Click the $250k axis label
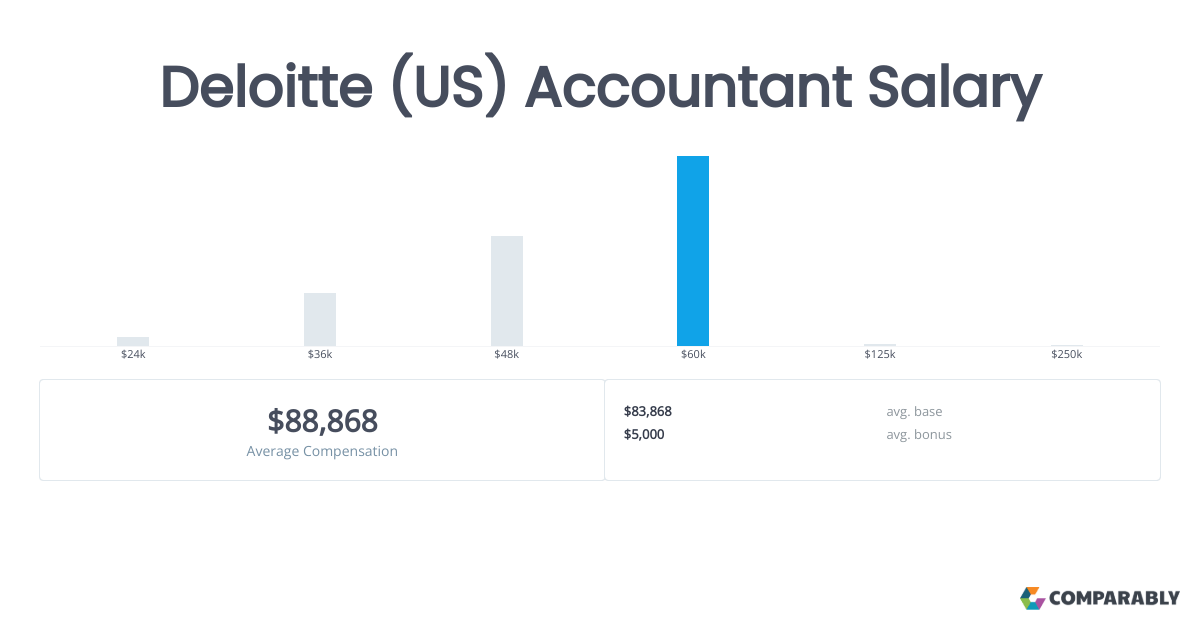Image resolution: width=1200 pixels, height=630 pixels. 1066,355
